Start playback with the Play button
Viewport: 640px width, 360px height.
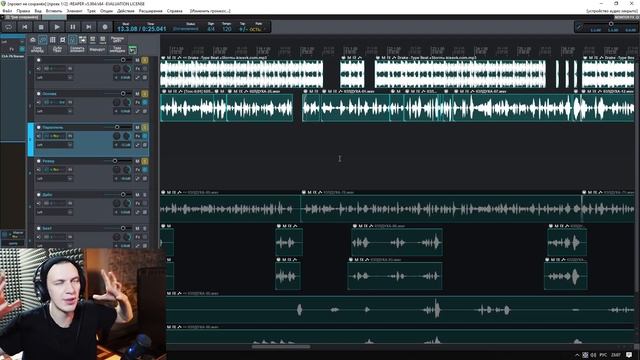[57, 27]
